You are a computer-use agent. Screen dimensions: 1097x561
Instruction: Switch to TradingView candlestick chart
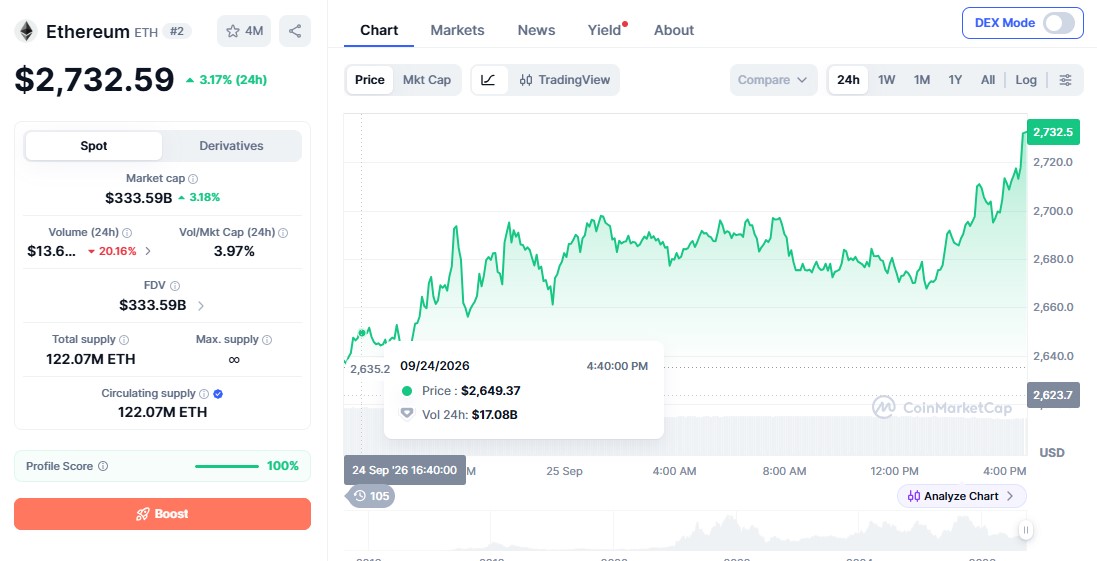click(x=565, y=80)
